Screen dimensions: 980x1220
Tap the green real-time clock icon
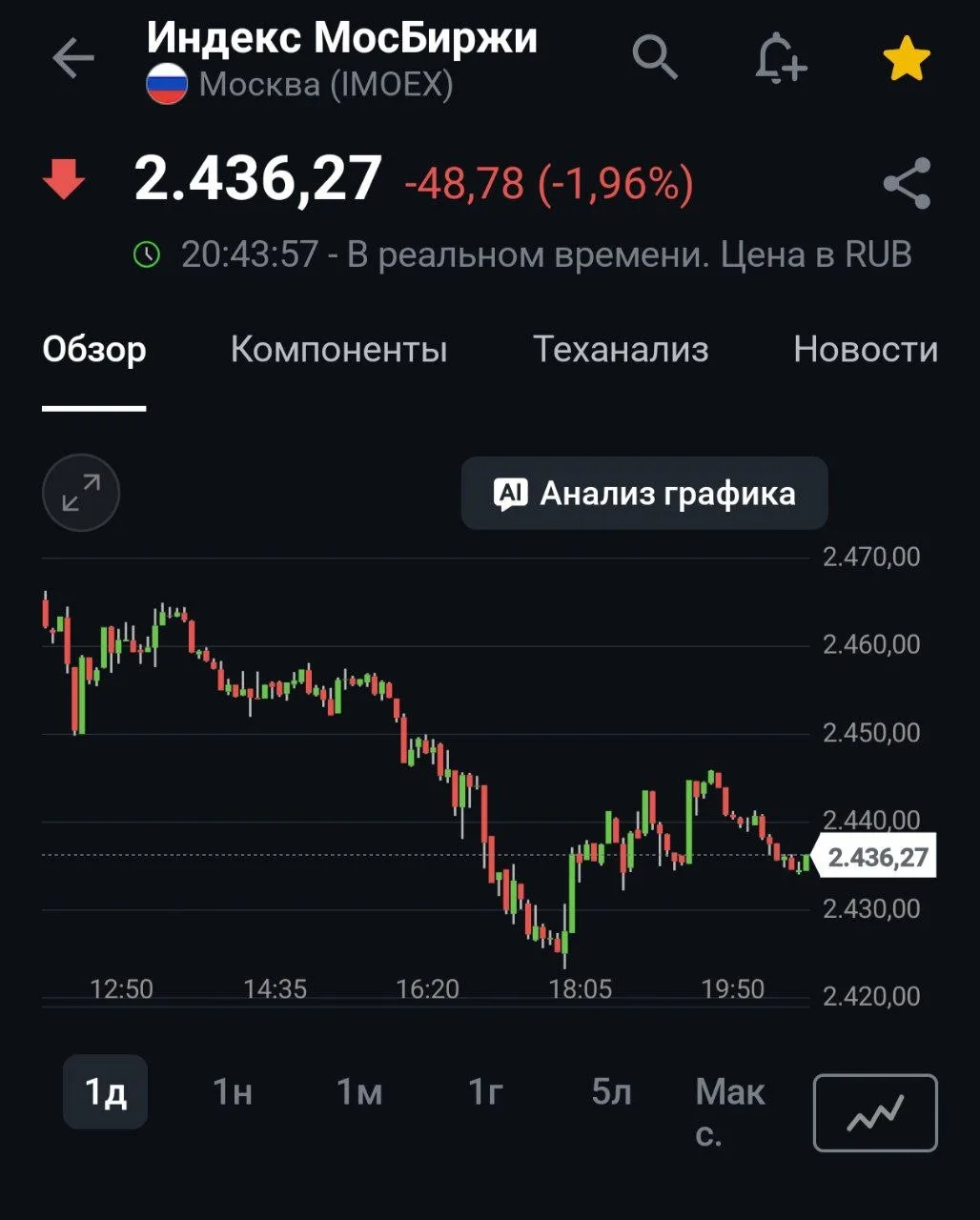tap(147, 254)
